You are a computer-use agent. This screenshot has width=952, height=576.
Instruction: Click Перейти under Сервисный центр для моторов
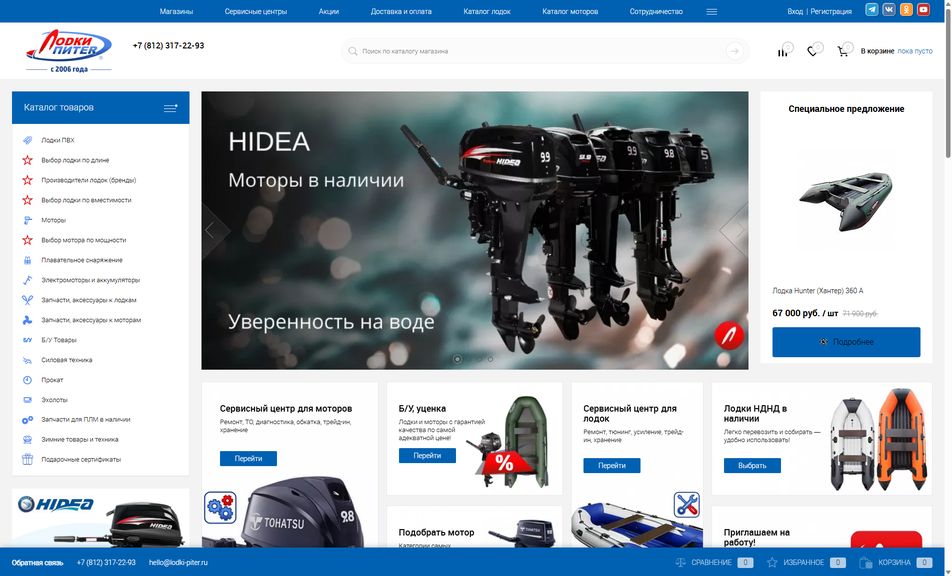pyautogui.click(x=248, y=458)
